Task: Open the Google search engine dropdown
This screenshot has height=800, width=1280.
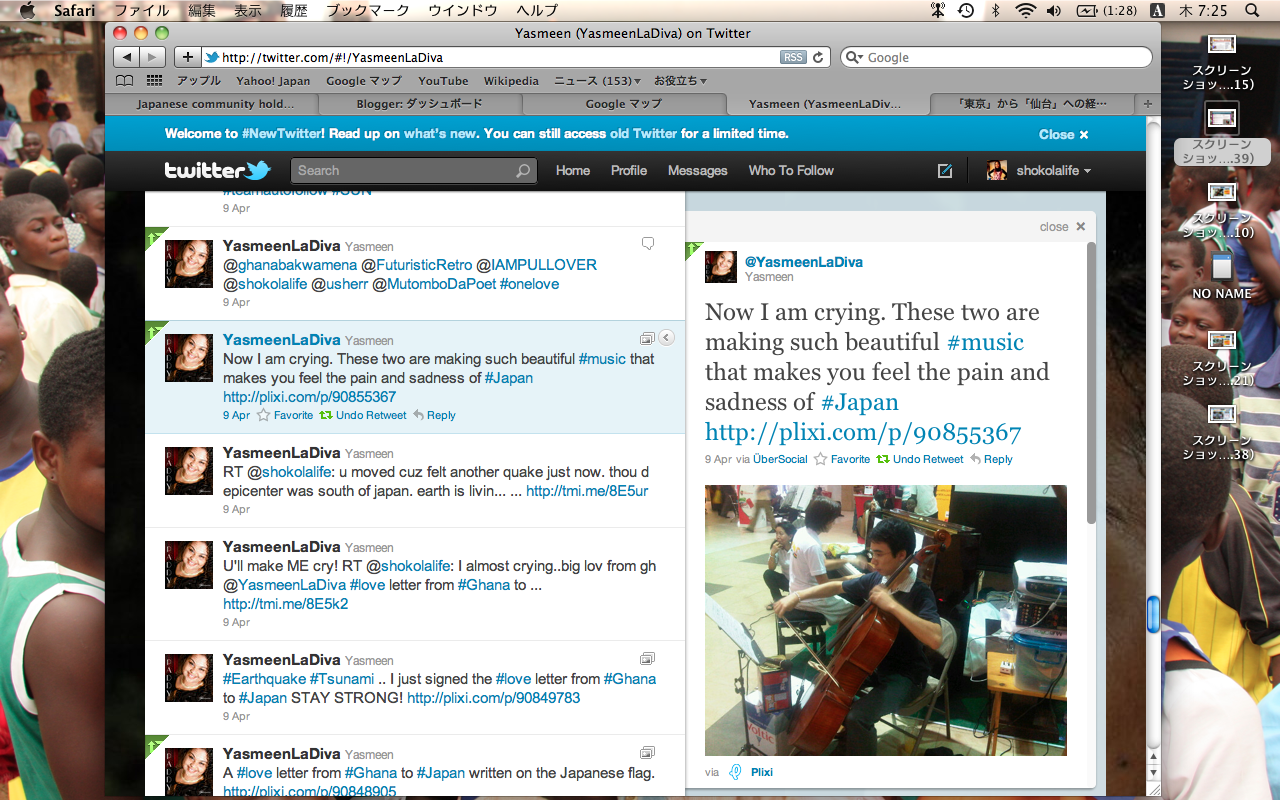Action: pyautogui.click(x=855, y=57)
